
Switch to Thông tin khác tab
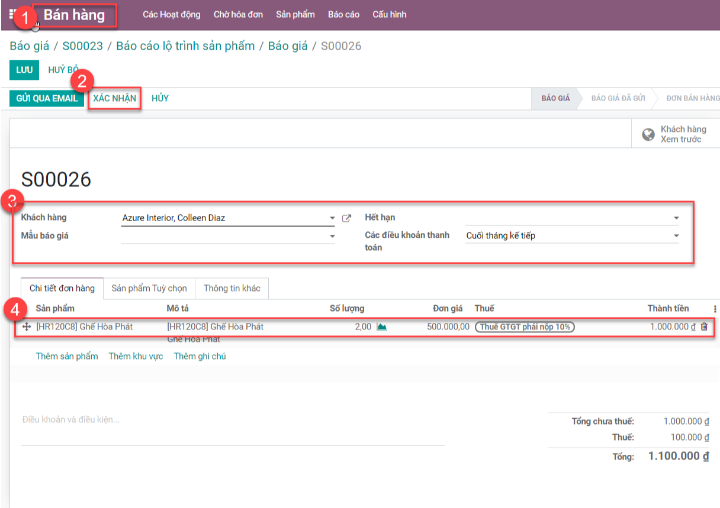pyautogui.click(x=231, y=288)
